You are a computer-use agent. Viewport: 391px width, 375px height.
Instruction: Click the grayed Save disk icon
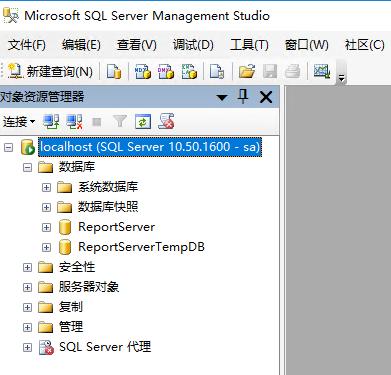270,71
